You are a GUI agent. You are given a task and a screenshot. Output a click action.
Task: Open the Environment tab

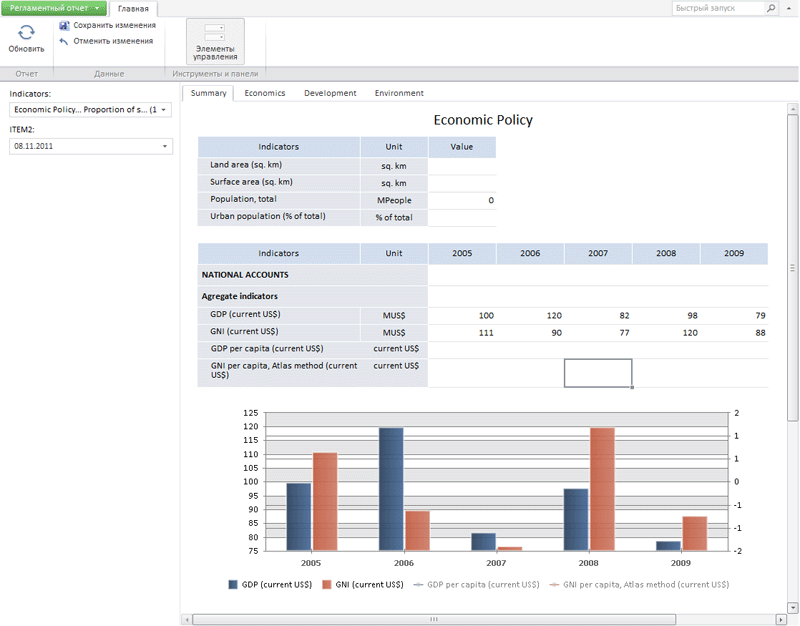[x=399, y=93]
